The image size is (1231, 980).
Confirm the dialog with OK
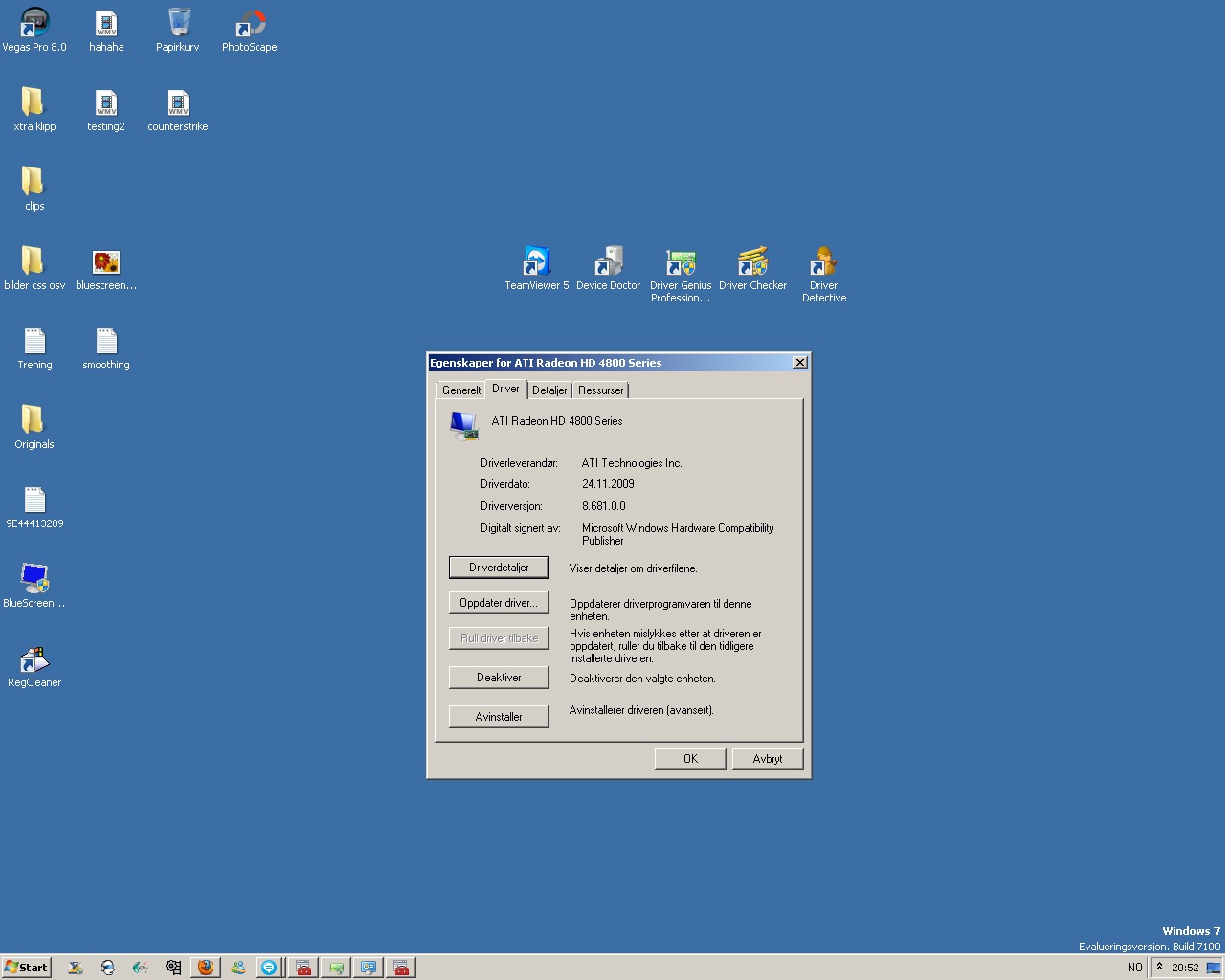690,759
